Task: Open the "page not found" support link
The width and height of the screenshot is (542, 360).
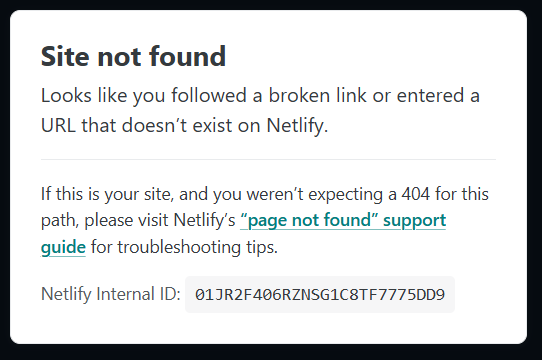Action: (343, 221)
